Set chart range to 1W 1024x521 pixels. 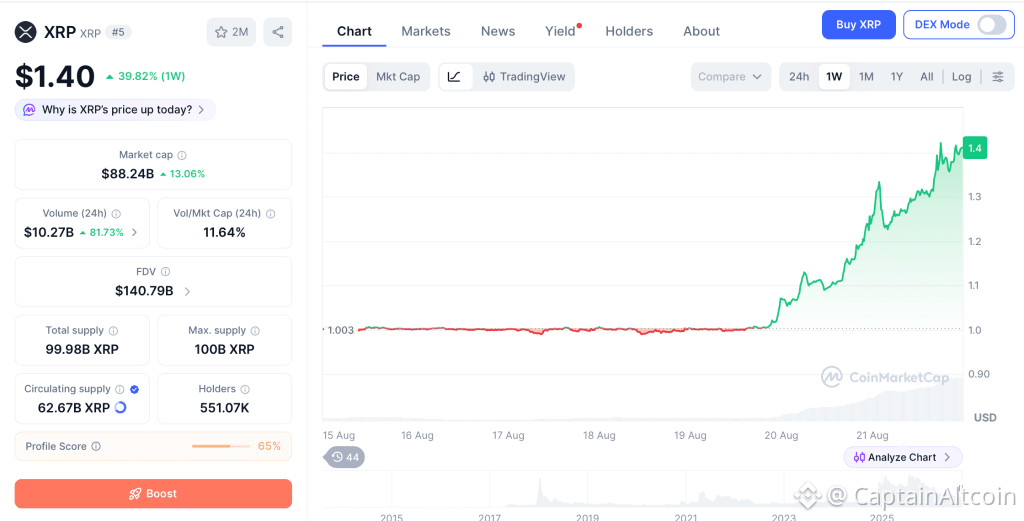[x=834, y=76]
